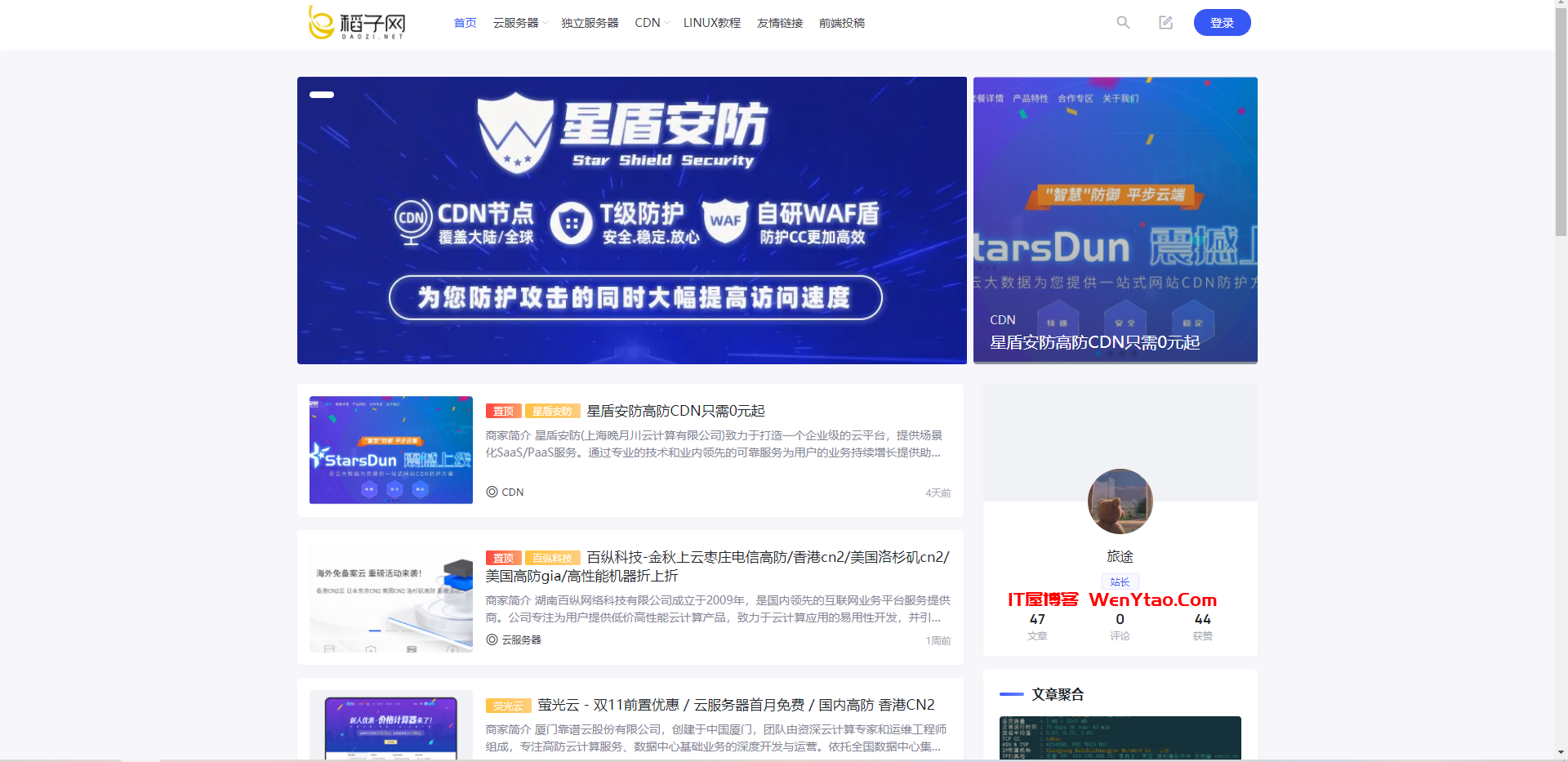1568x762 pixels.
Task: Click the scrollbar down arrow
Action: coord(1561,752)
